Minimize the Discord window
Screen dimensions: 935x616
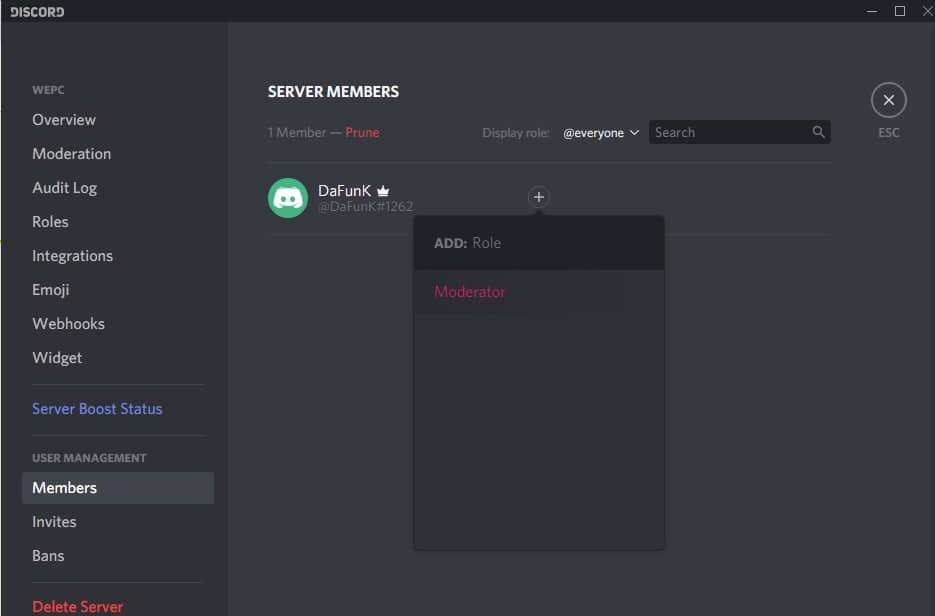tap(872, 11)
